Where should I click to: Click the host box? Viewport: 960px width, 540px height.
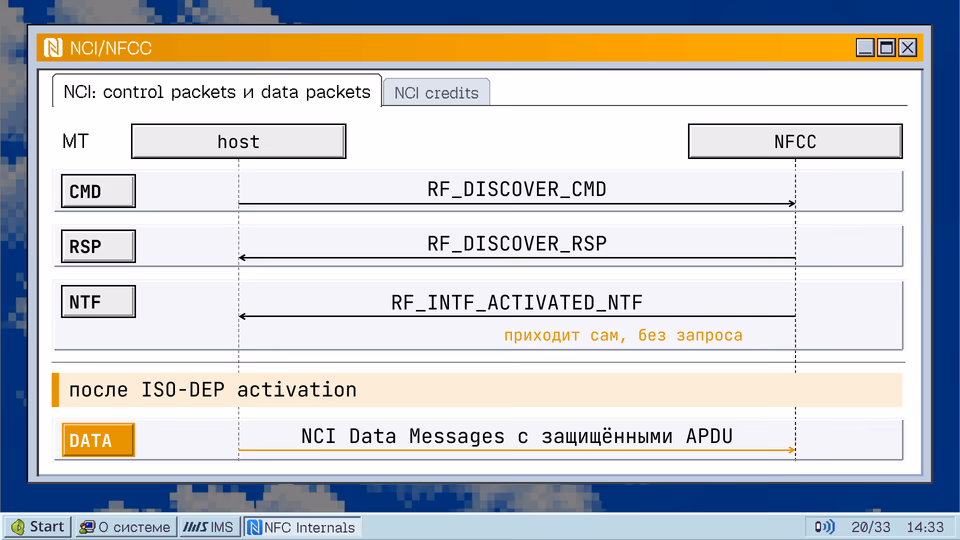[239, 141]
